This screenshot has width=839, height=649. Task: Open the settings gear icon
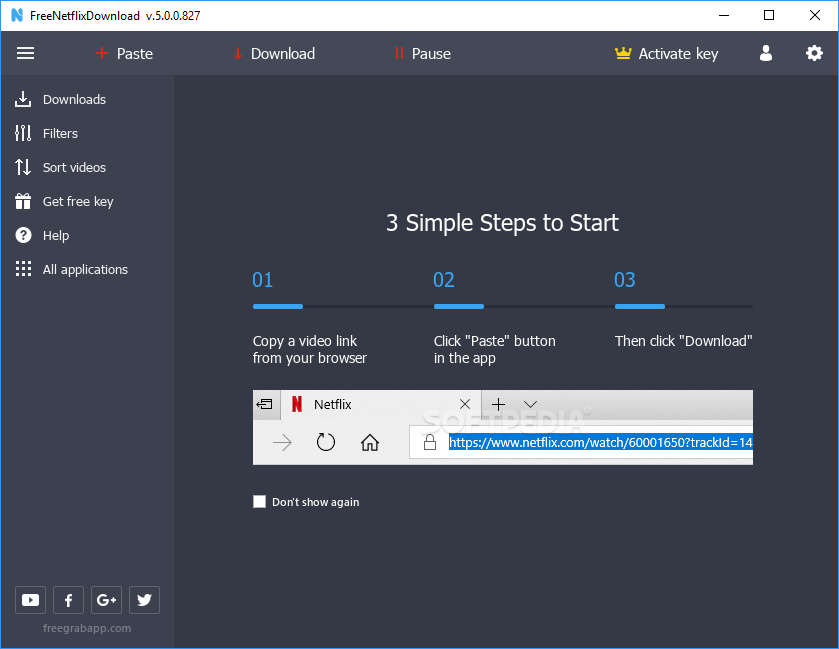814,53
